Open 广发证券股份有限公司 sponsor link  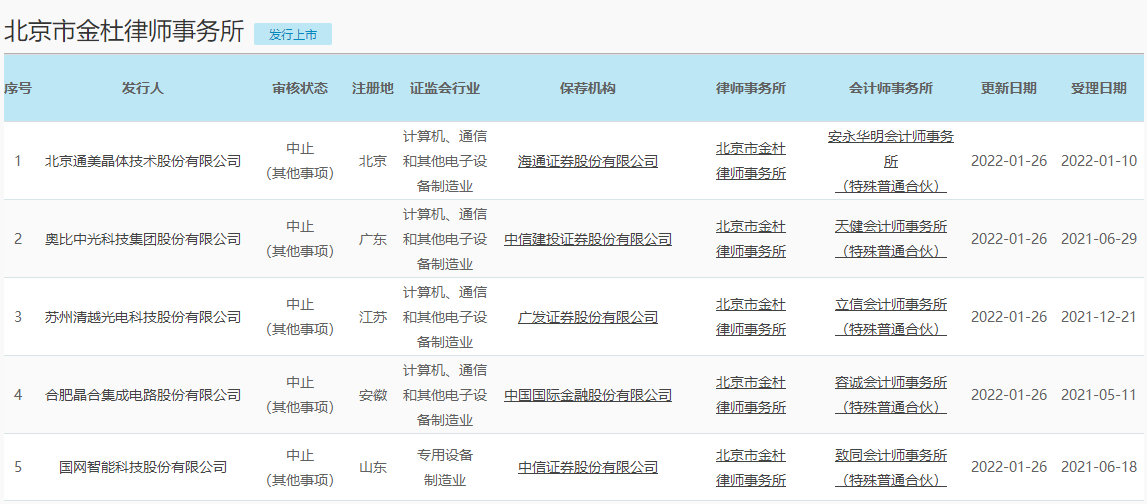587,317
